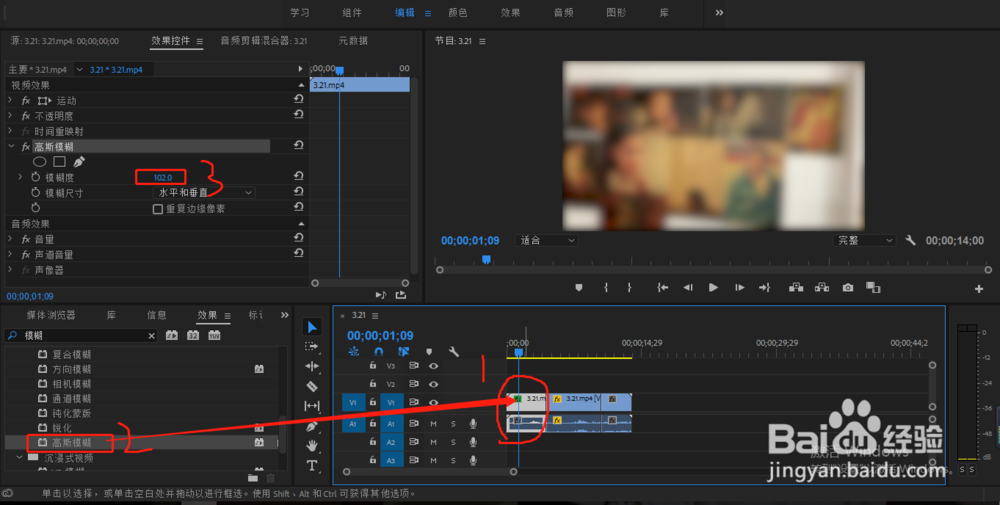The width and height of the screenshot is (1000, 505).
Task: Toggle V2 track output eye
Action: [434, 384]
